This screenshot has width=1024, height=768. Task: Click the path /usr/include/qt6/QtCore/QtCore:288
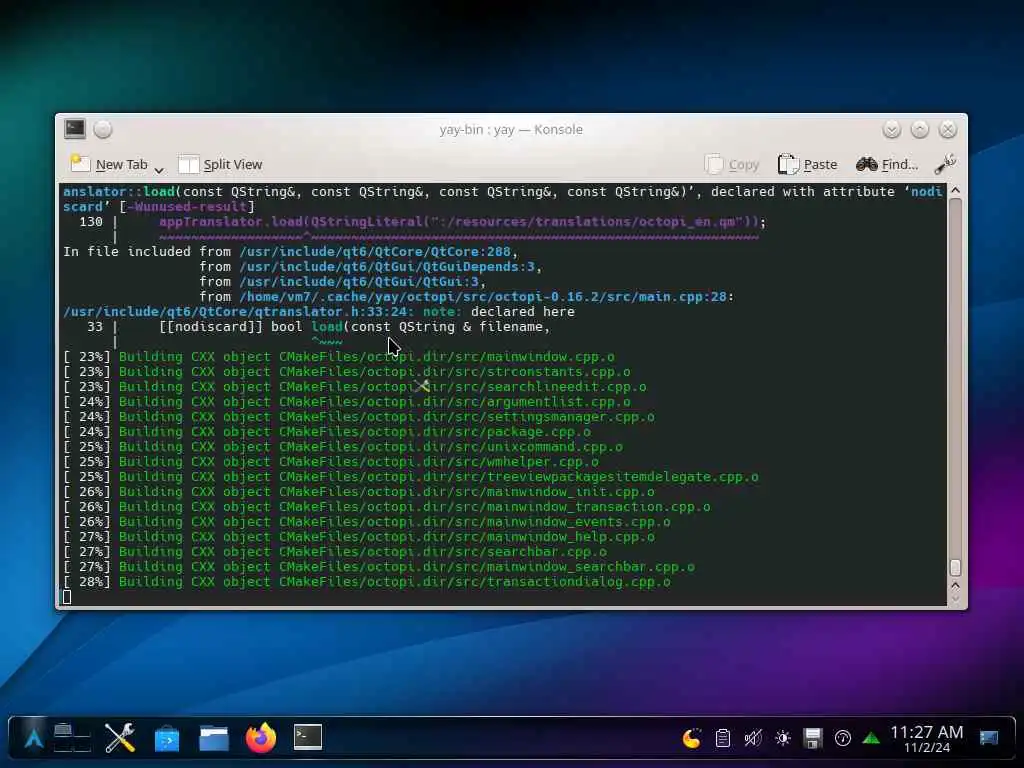[374, 251]
